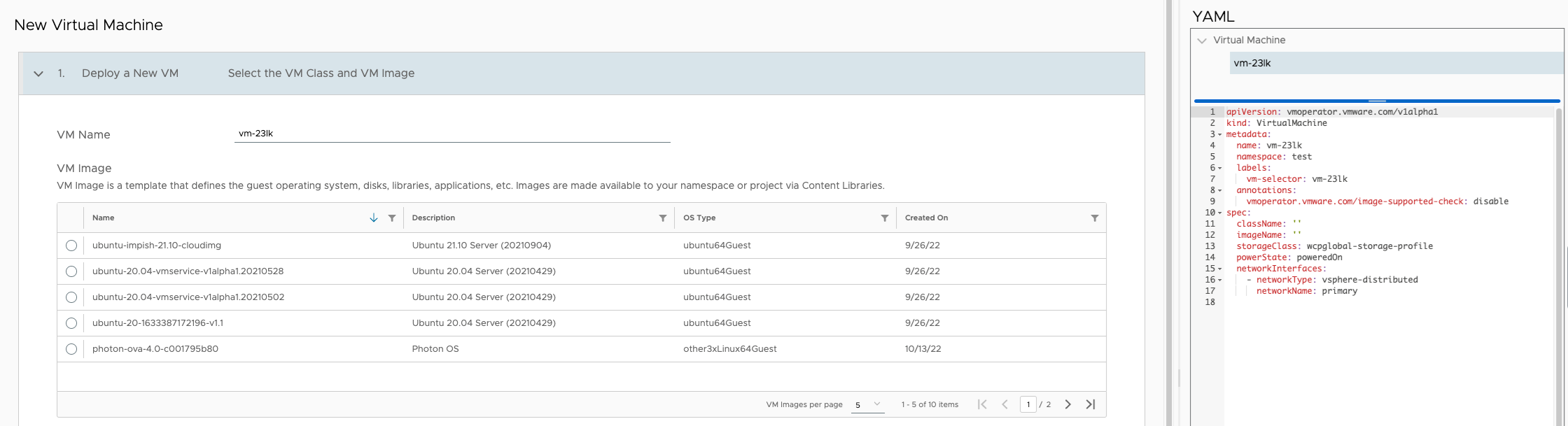The width and height of the screenshot is (1568, 426).
Task: Select the ubuntu-impish-21.10-cloudimg image radio button
Action: pos(71,246)
